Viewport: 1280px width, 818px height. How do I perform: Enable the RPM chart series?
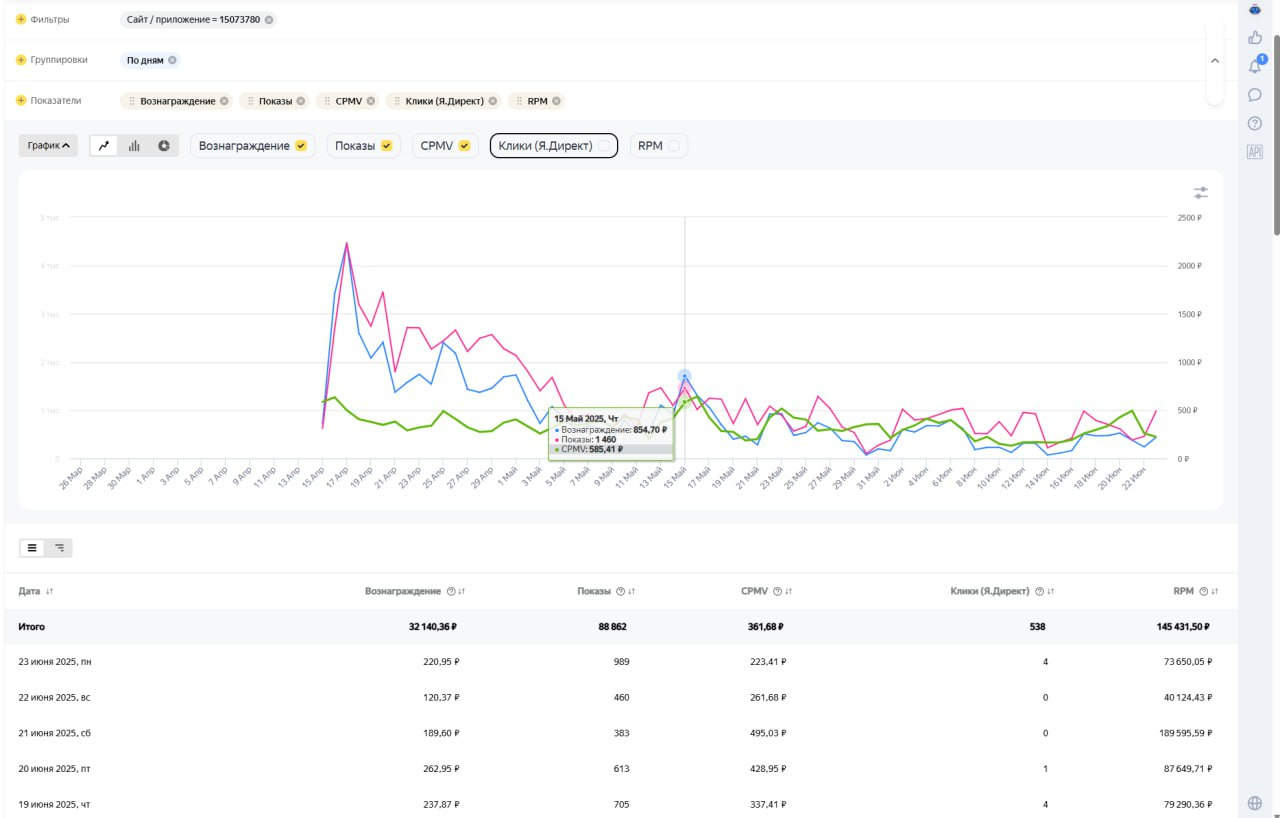tap(674, 146)
